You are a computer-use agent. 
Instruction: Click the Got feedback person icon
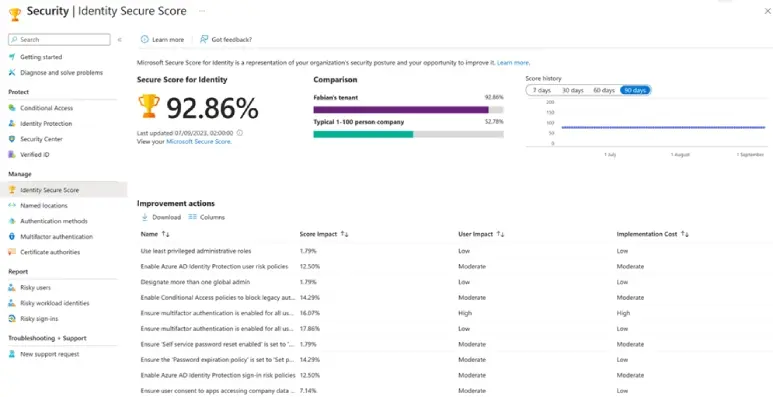(x=204, y=39)
